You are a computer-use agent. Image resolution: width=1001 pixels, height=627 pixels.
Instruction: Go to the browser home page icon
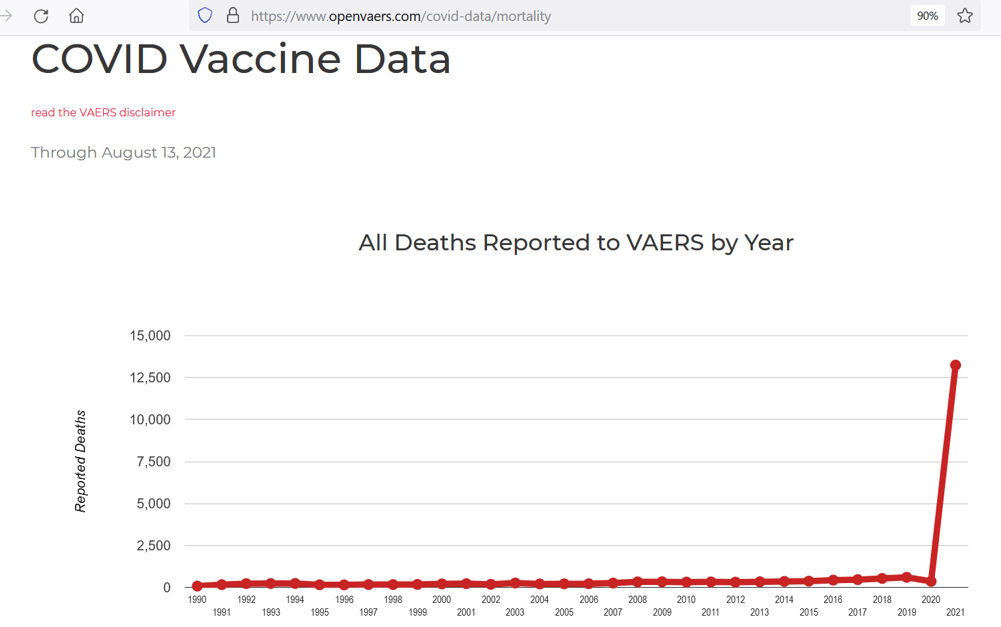[76, 16]
